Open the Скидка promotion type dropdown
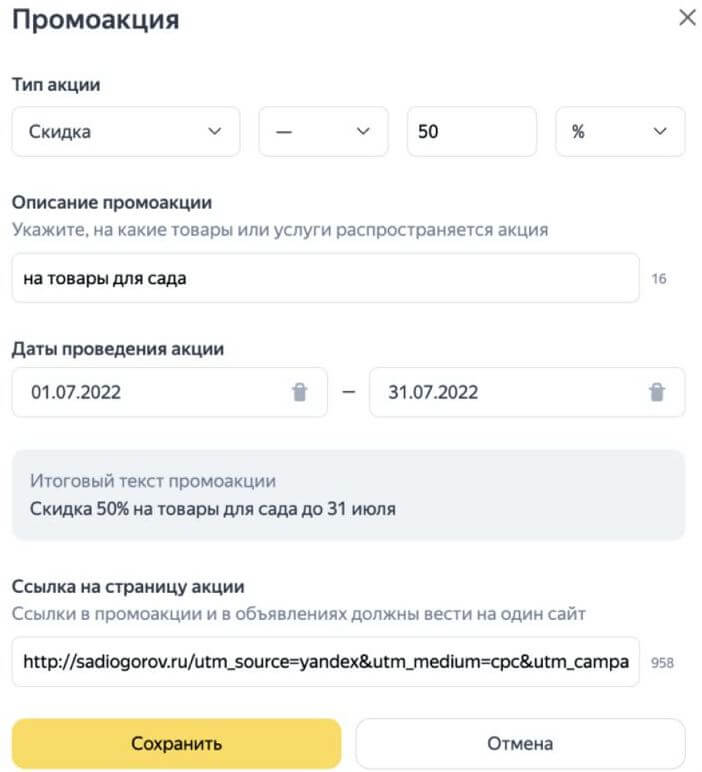This screenshot has width=702, height=772. point(126,132)
